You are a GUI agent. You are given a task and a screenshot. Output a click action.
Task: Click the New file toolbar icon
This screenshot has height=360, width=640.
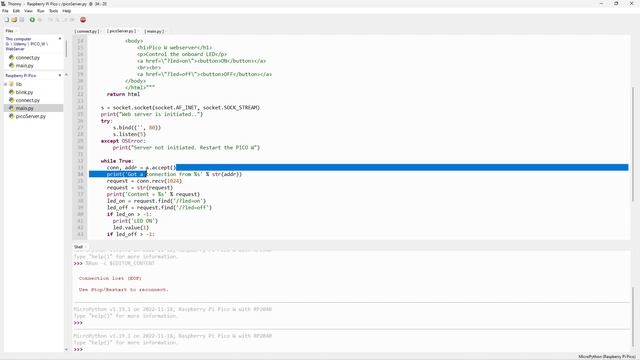pos(7,20)
